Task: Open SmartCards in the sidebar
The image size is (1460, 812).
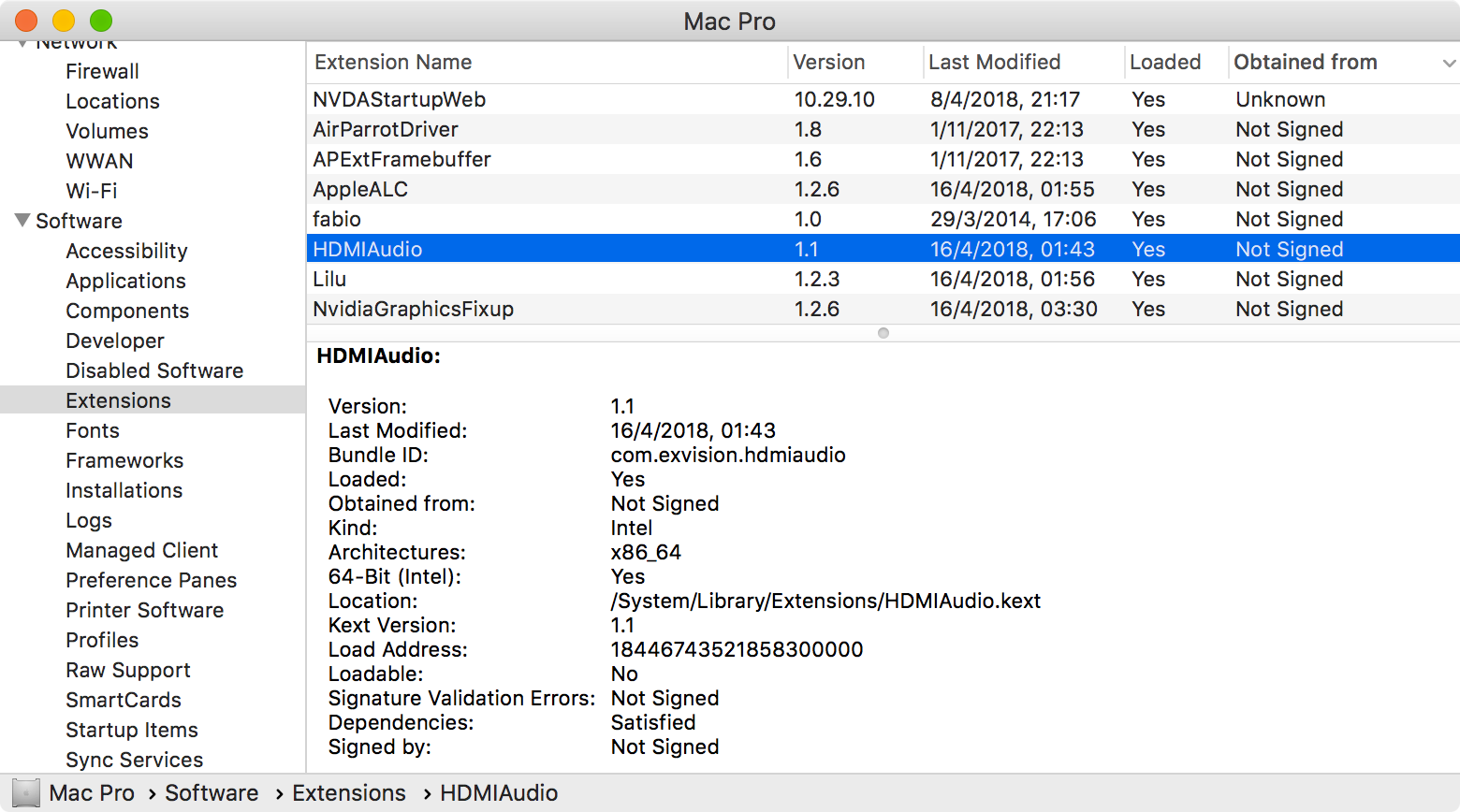Action: 123,700
